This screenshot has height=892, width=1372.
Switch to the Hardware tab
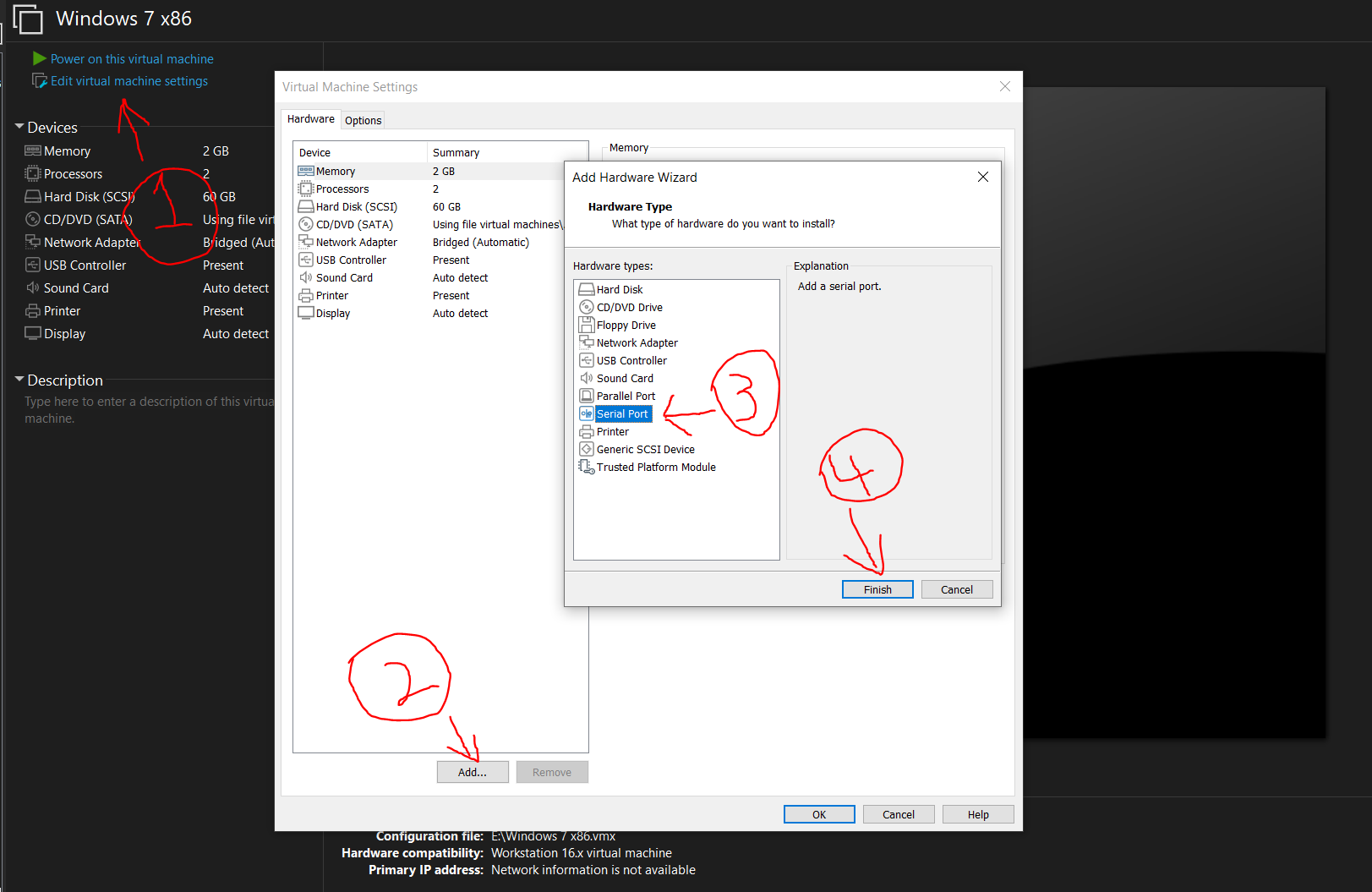coord(311,119)
